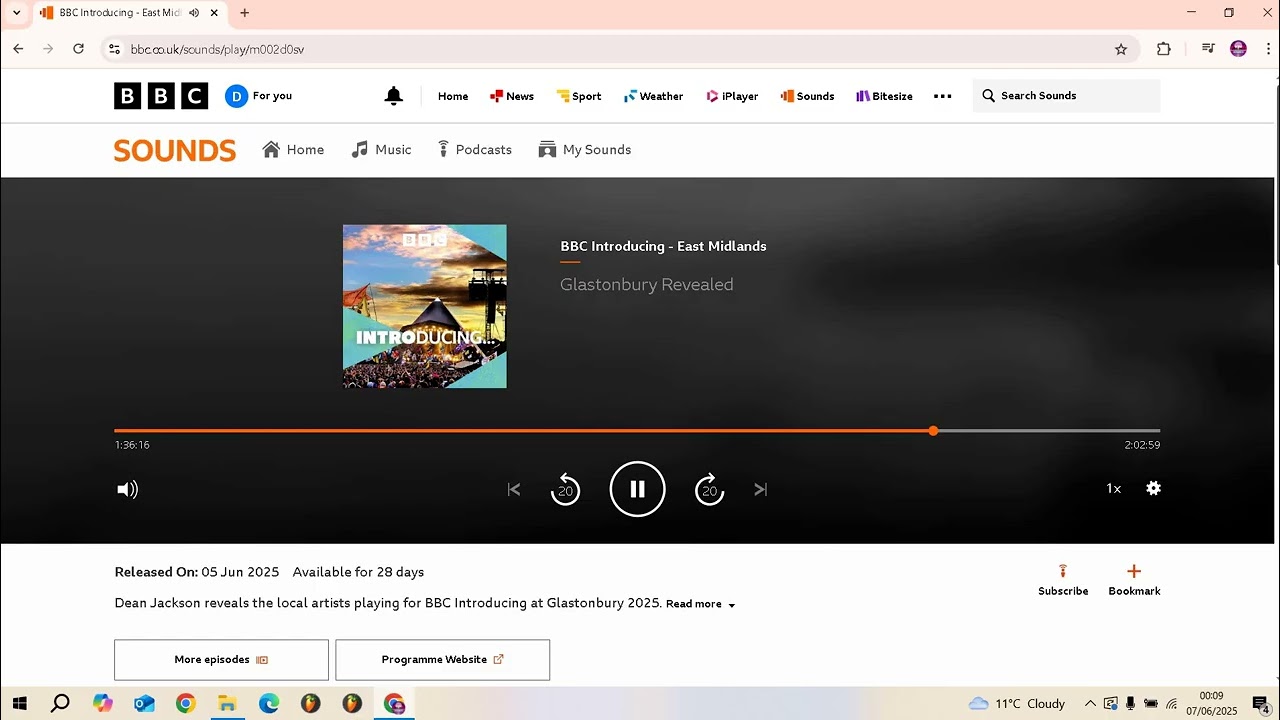1280x720 pixels.
Task: Go to next track icon
Action: click(x=761, y=489)
